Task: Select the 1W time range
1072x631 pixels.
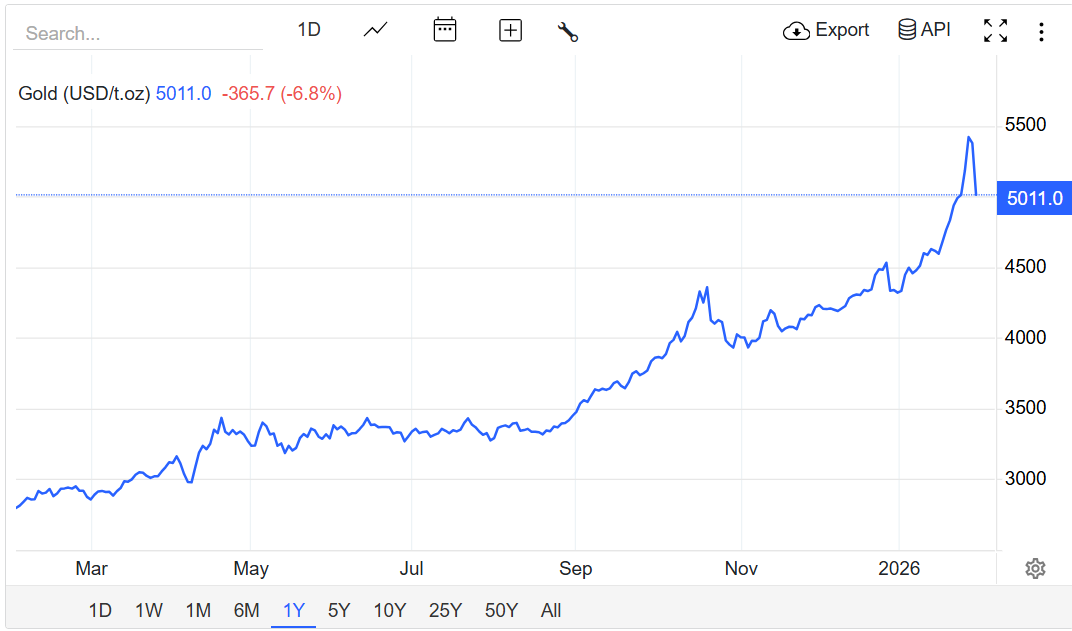Action: tap(149, 610)
